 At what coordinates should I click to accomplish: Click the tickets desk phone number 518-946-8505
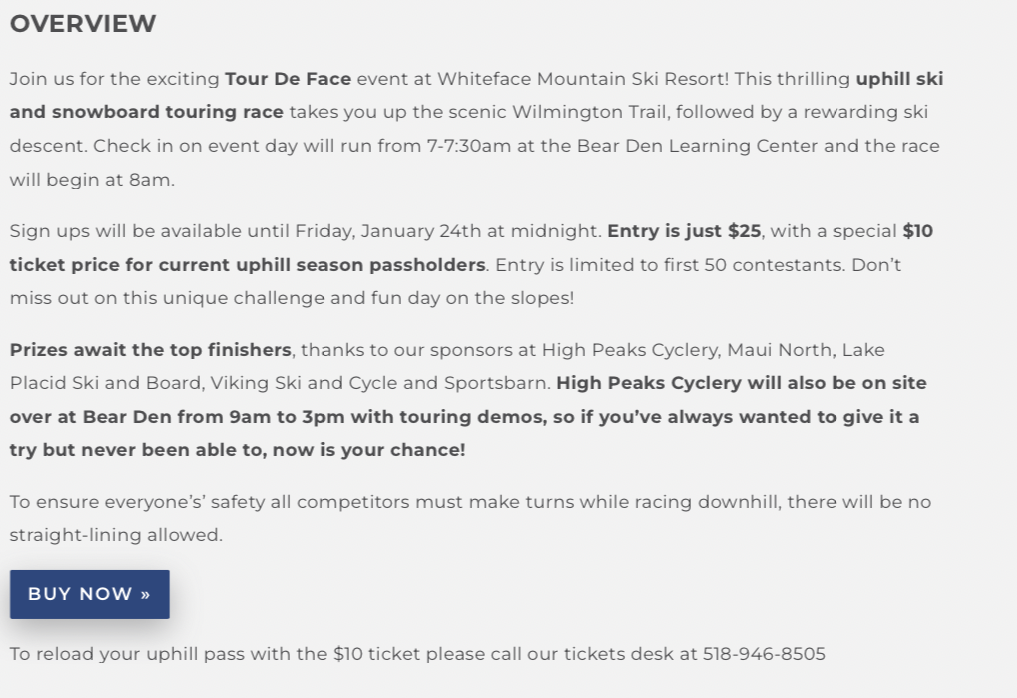[x=764, y=654]
